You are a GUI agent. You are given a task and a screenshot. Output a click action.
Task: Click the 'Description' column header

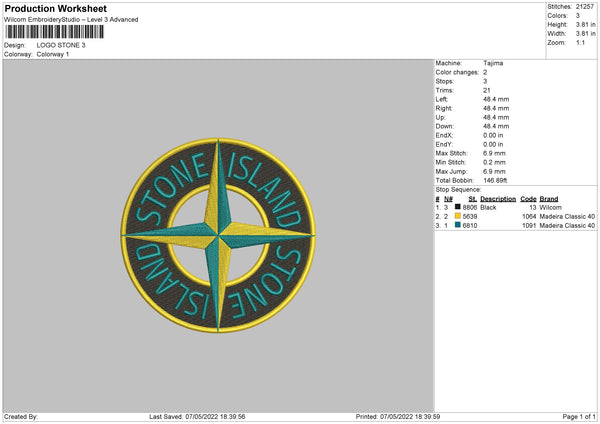coord(498,199)
